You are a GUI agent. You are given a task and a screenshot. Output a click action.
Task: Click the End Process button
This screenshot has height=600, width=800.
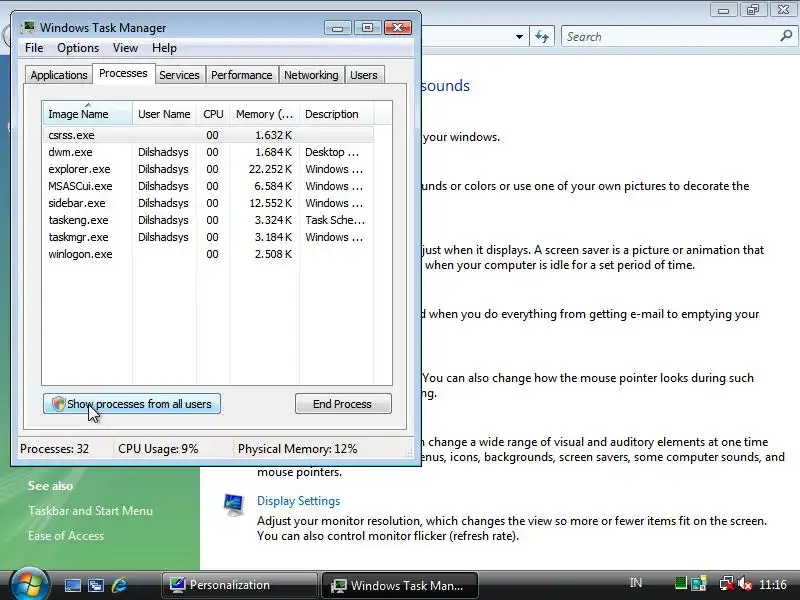343,404
